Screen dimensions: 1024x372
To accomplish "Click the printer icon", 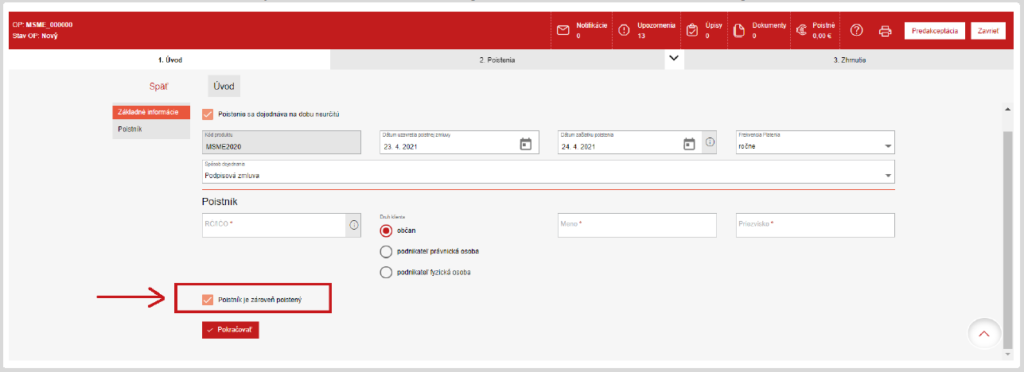I will pyautogui.click(x=885, y=30).
